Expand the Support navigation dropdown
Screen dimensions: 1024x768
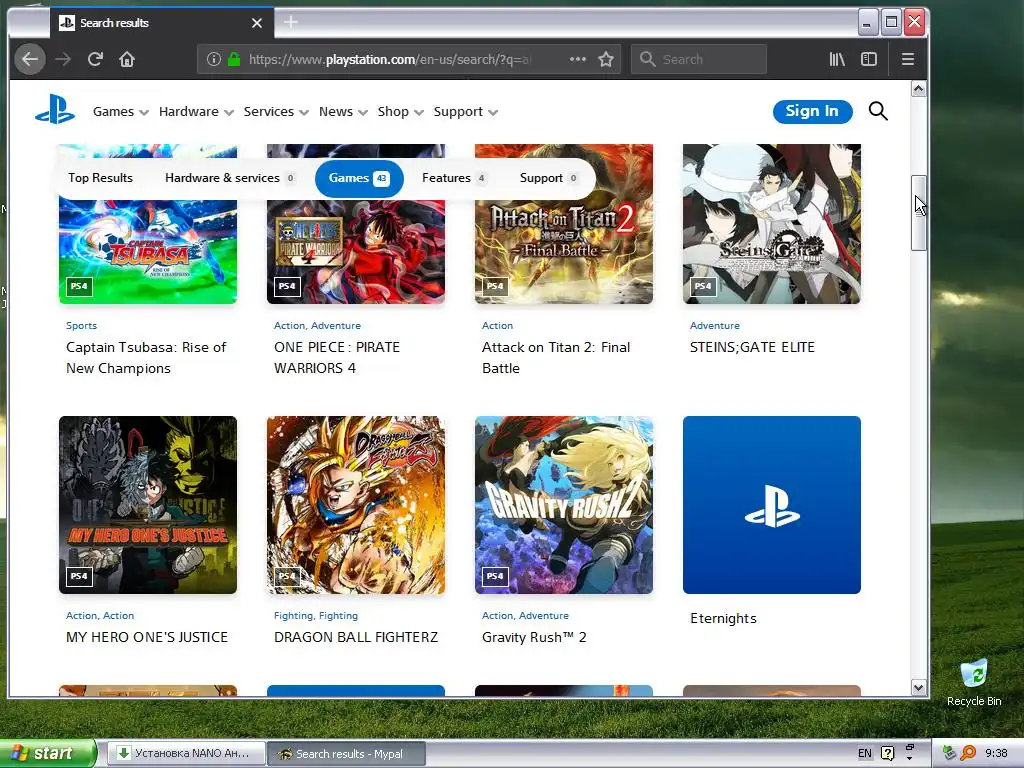[466, 112]
